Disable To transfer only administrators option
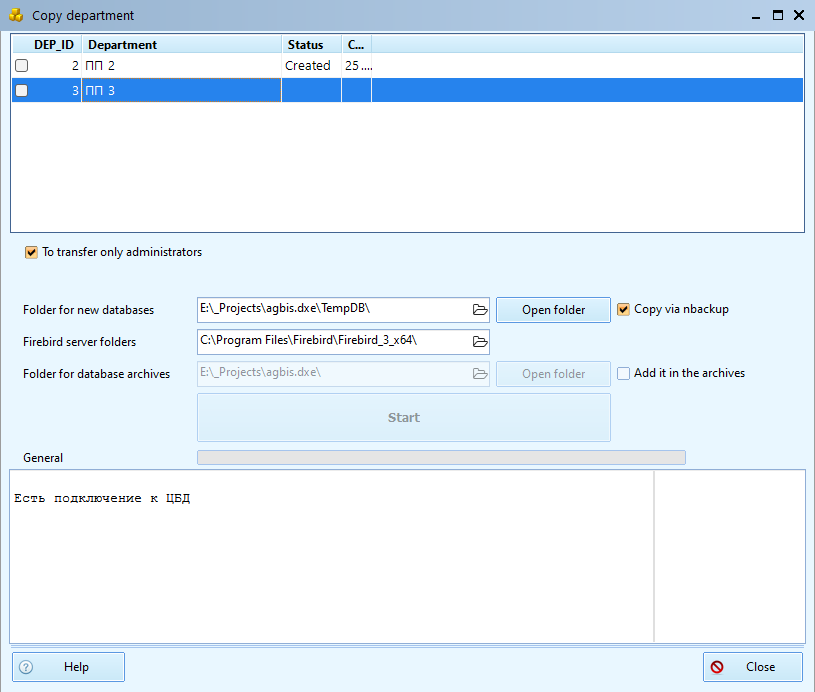Viewport: 815px width, 692px height. (32, 253)
